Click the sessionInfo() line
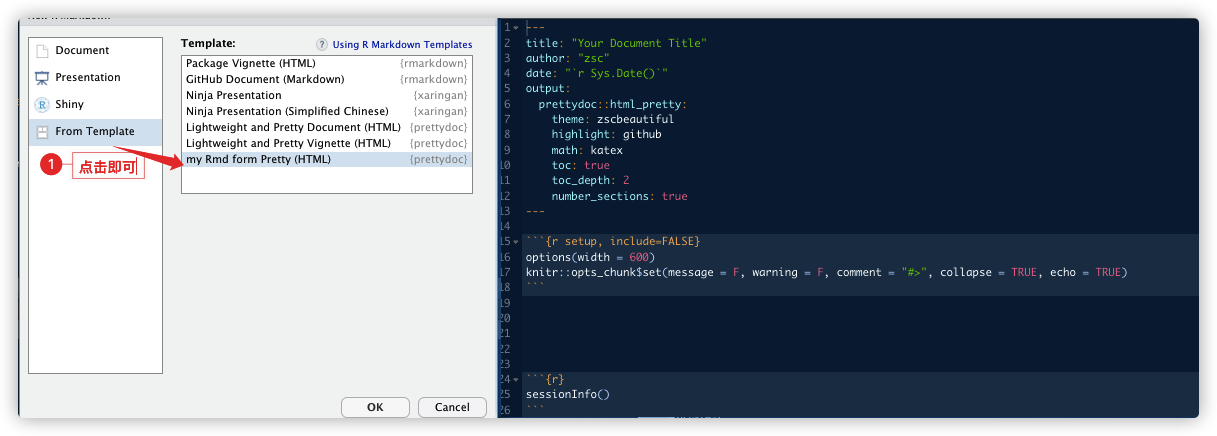Image resolution: width=1217 pixels, height=436 pixels. (x=568, y=395)
